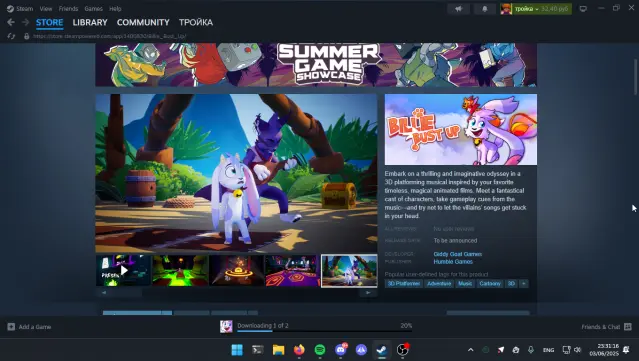The width and height of the screenshot is (639, 361).
Task: Open Friends & Chat
Action: [606, 327]
